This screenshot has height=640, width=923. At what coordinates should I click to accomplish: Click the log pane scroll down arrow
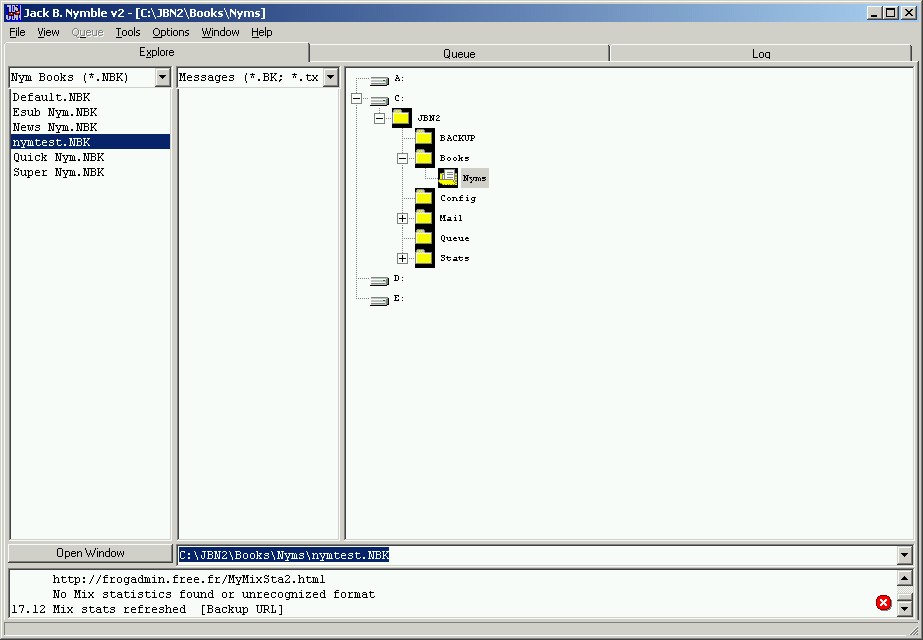(x=905, y=608)
